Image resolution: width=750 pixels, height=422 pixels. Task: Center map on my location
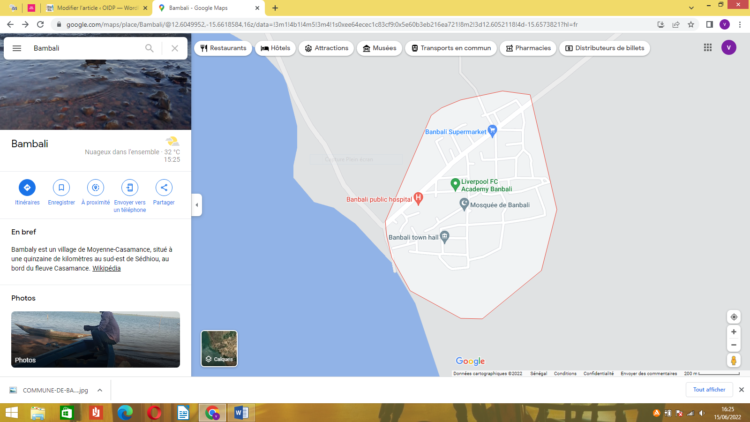[733, 317]
